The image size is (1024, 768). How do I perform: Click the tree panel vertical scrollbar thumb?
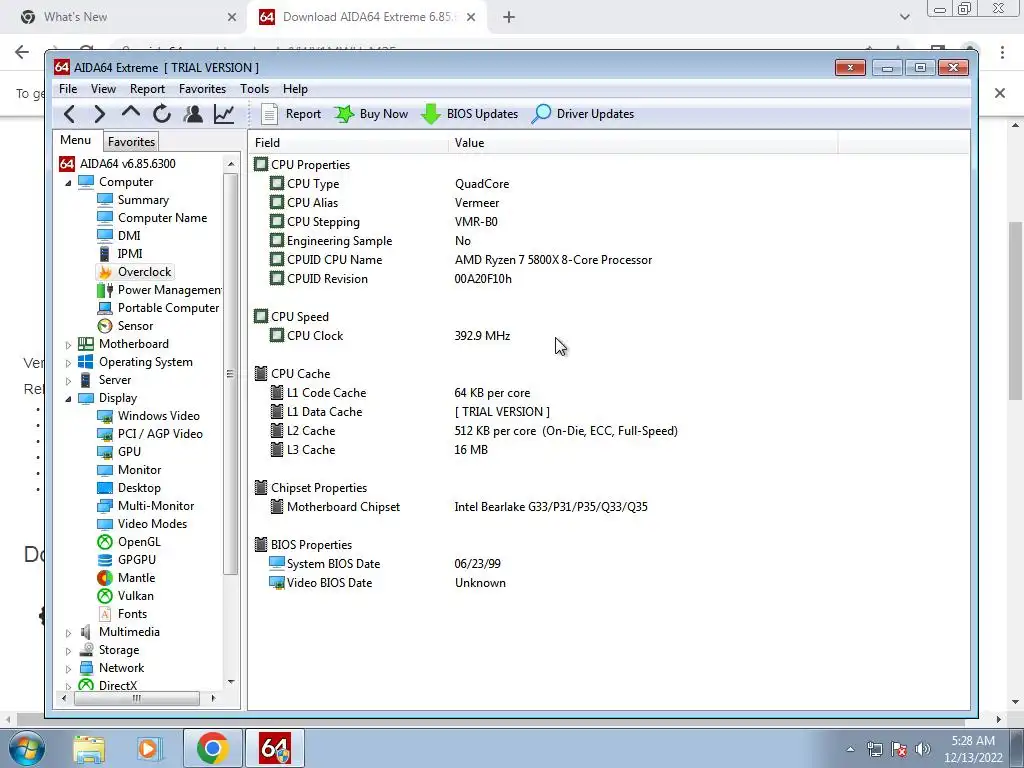point(231,374)
